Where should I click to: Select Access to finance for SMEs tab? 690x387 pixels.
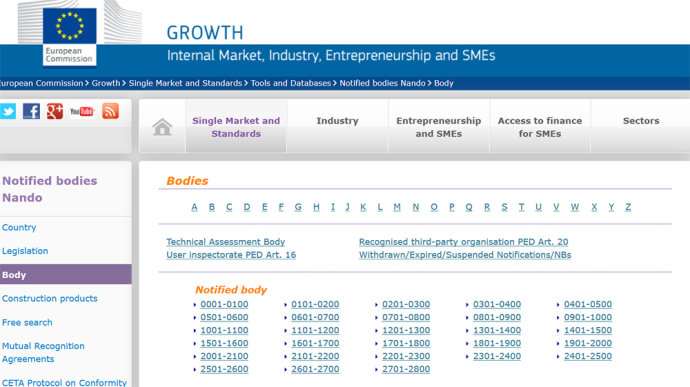tap(540, 127)
